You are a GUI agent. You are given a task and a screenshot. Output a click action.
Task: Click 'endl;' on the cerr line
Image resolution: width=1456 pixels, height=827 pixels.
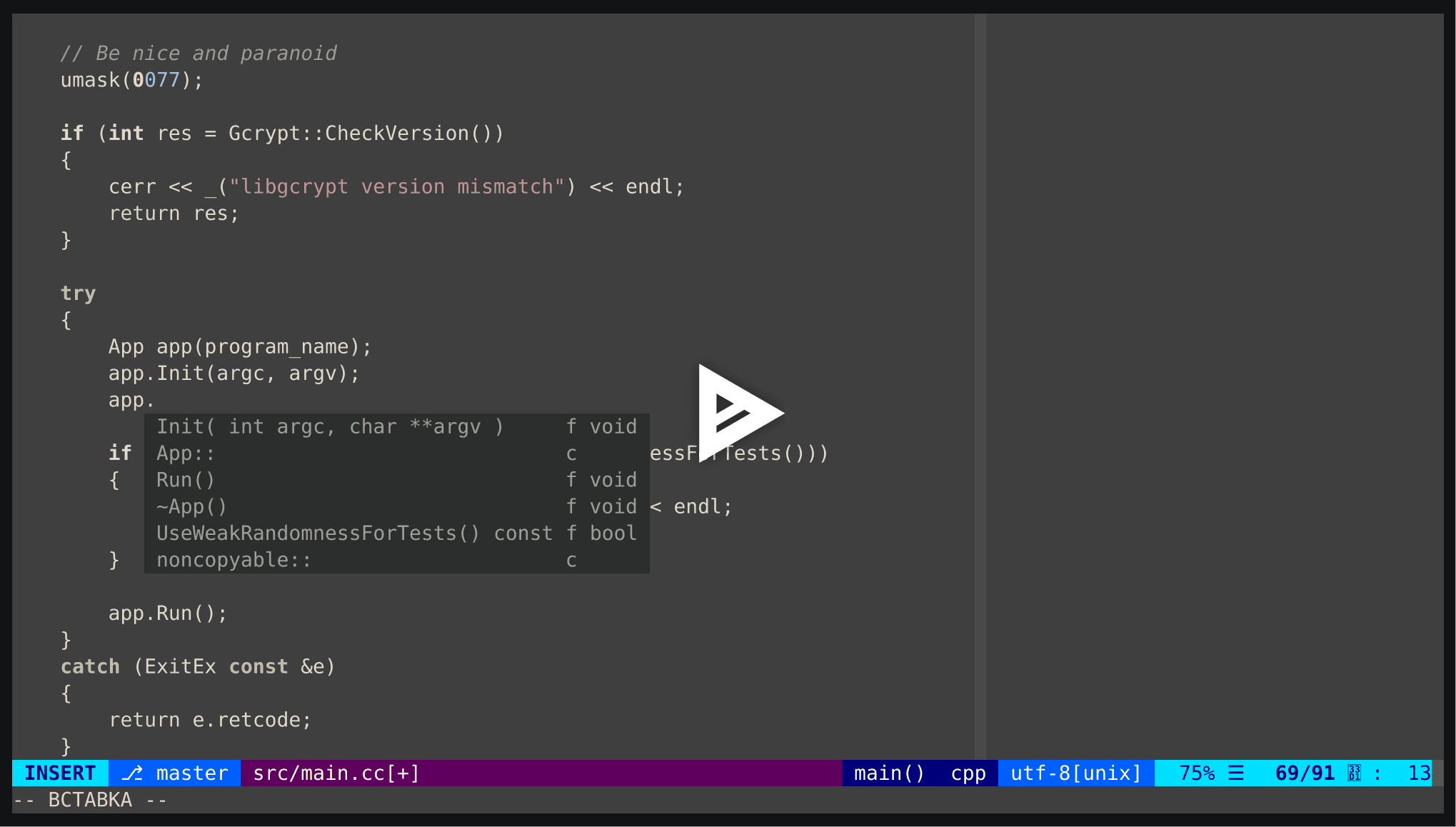coord(655,187)
